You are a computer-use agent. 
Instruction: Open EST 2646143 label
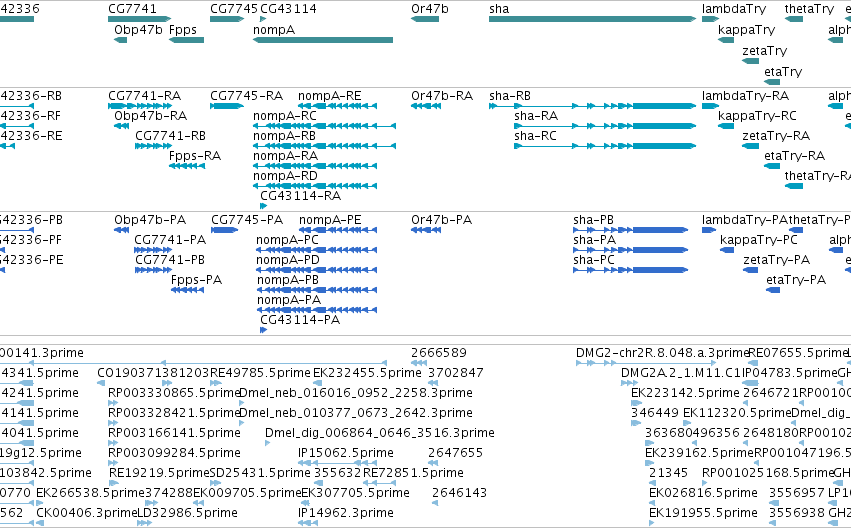460,493
